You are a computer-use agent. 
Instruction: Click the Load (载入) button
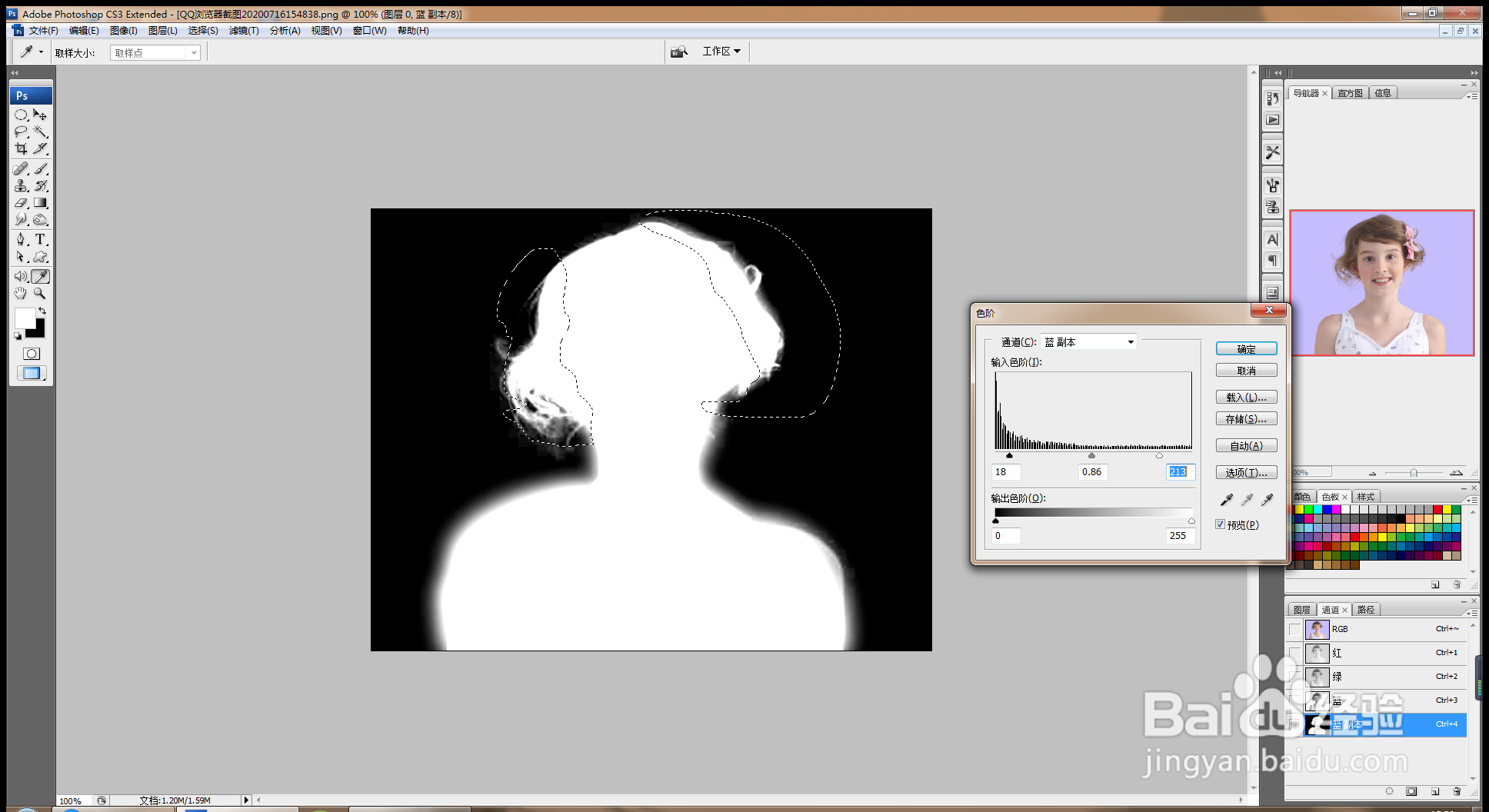pos(1247,398)
